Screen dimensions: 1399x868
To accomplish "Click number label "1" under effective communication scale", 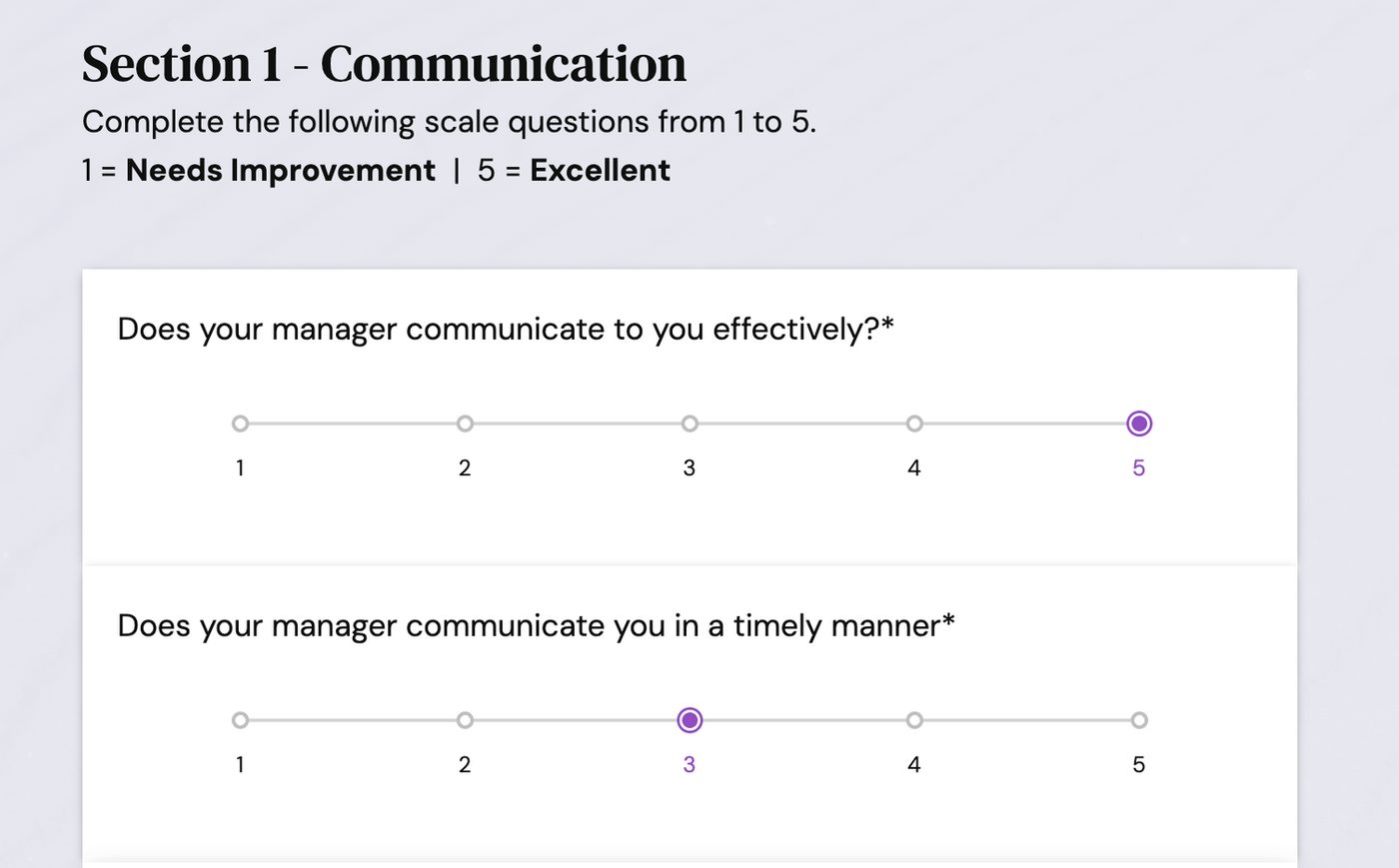I will pyautogui.click(x=240, y=467).
